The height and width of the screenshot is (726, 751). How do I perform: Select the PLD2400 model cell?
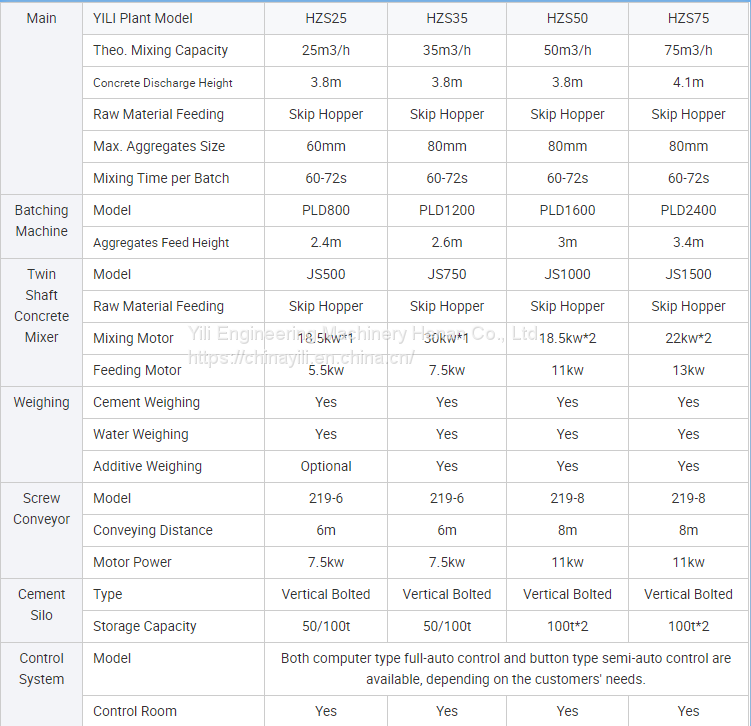(688, 210)
